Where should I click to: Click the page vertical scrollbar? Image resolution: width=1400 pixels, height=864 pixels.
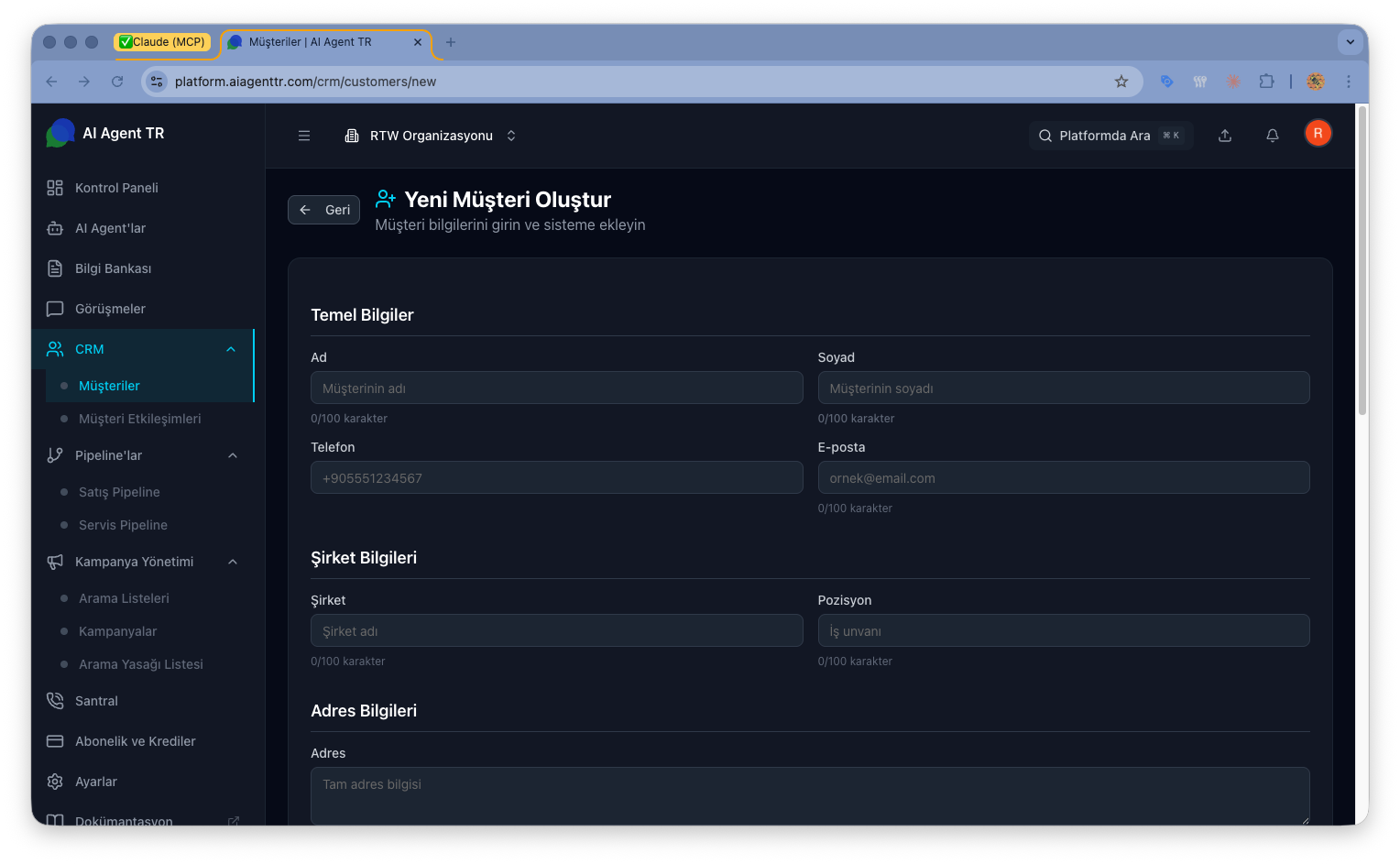[x=1362, y=261]
